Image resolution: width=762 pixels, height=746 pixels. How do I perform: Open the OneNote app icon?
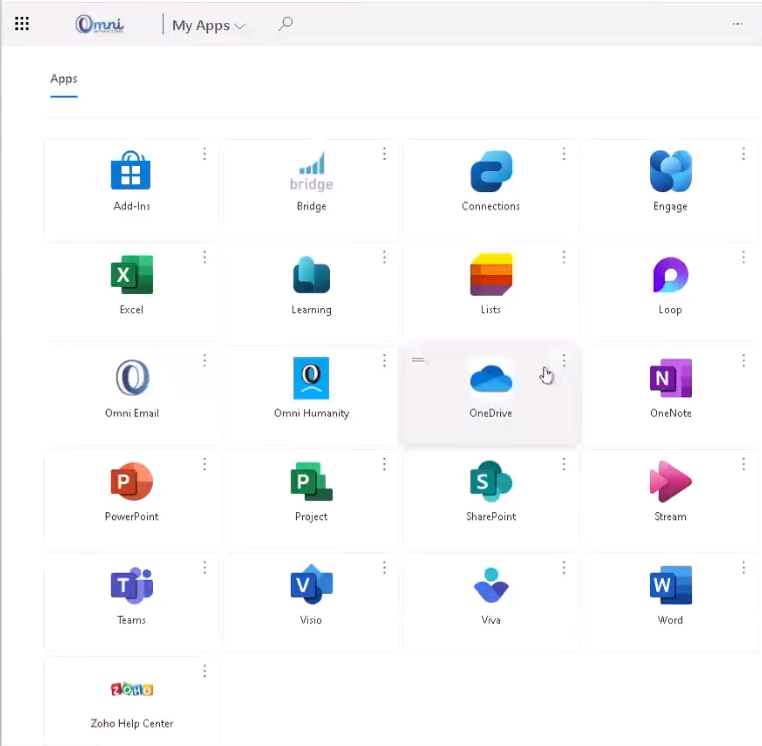671,378
